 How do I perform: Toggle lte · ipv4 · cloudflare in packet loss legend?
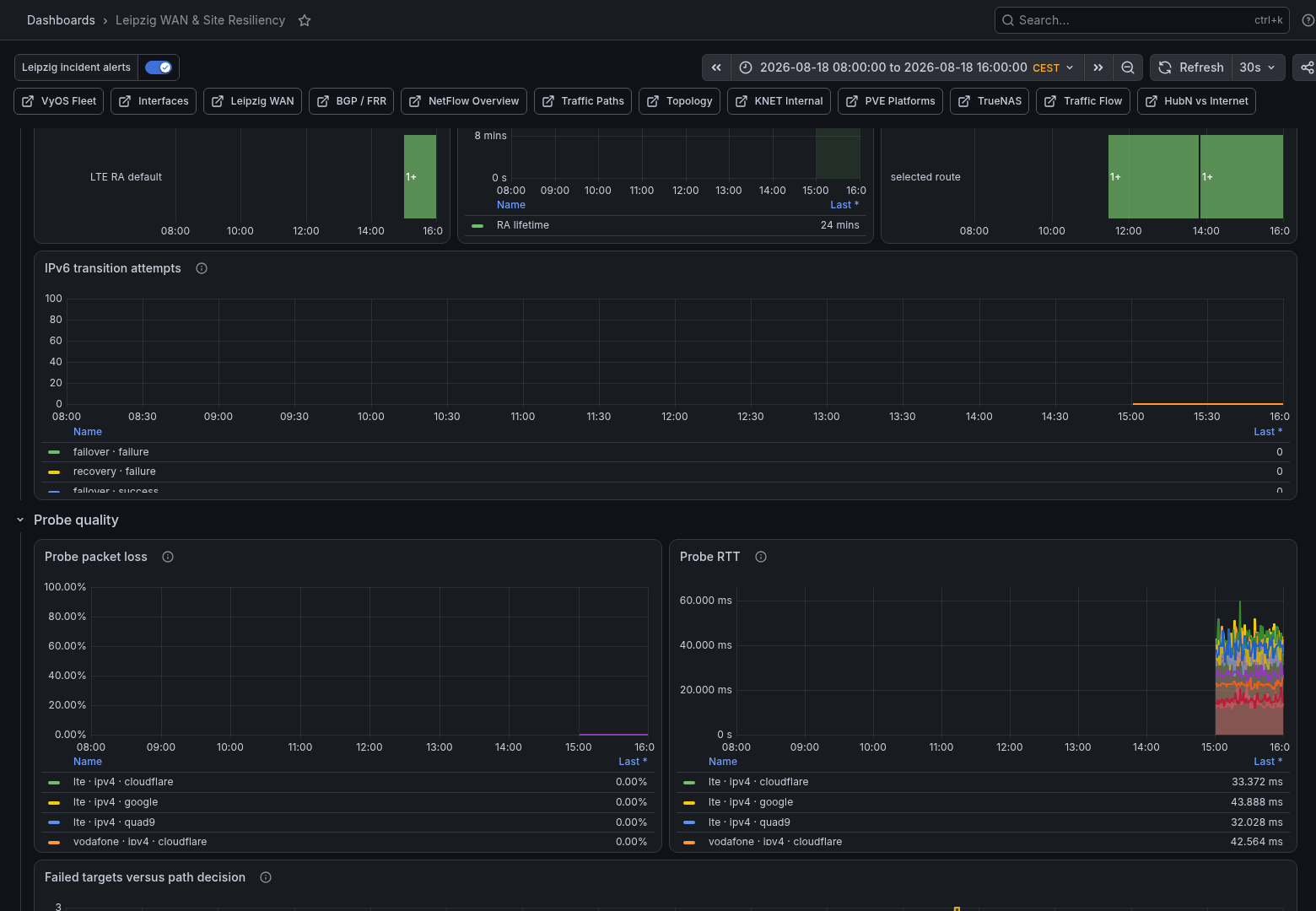coord(123,782)
